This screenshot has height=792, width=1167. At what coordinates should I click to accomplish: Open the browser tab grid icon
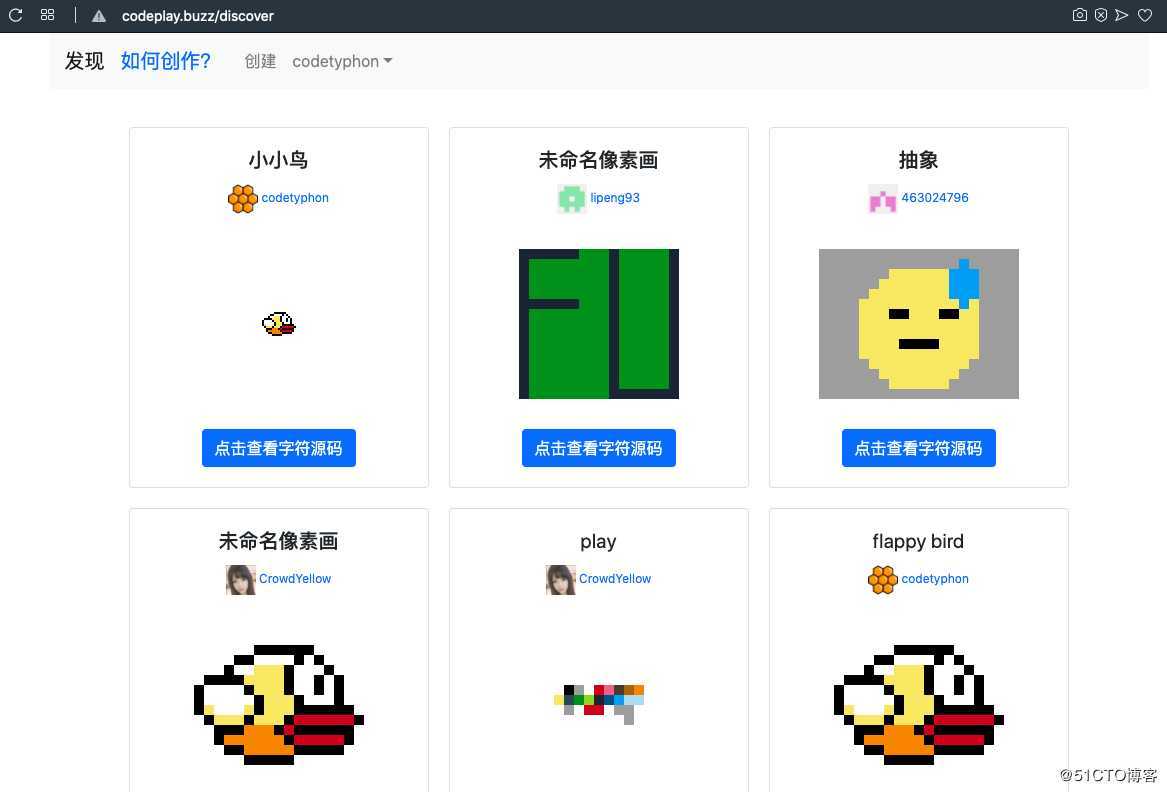pyautogui.click(x=48, y=15)
